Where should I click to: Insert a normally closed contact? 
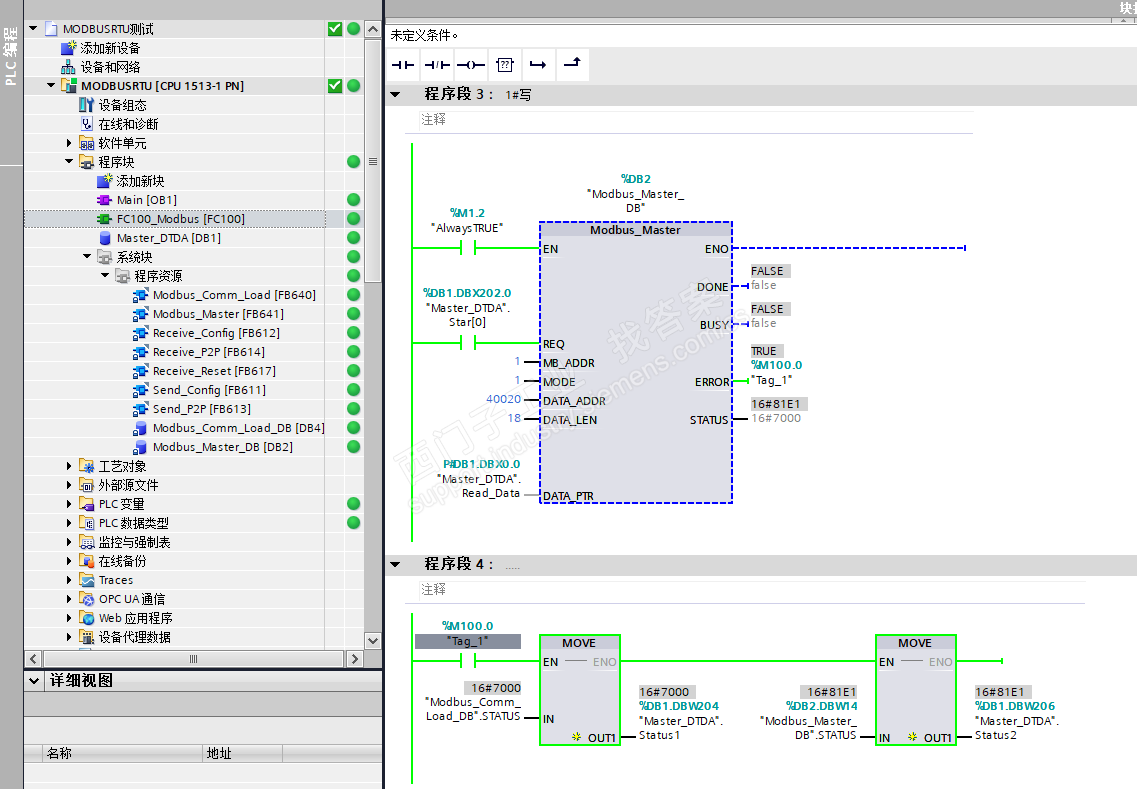[x=437, y=65]
